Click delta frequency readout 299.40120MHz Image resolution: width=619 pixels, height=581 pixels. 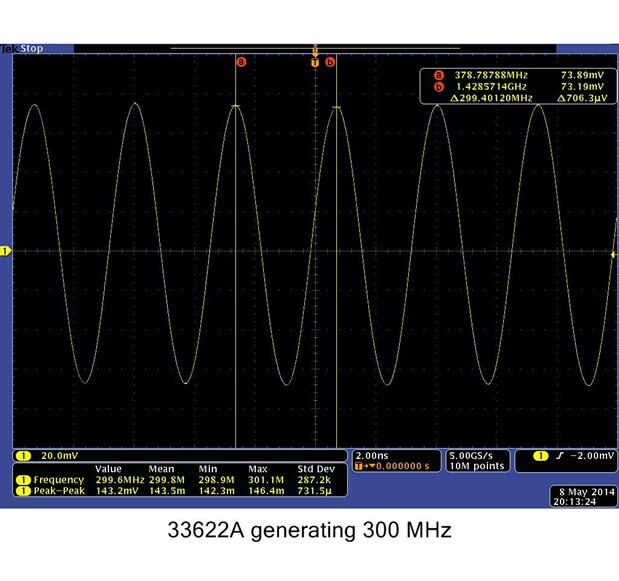pyautogui.click(x=491, y=98)
